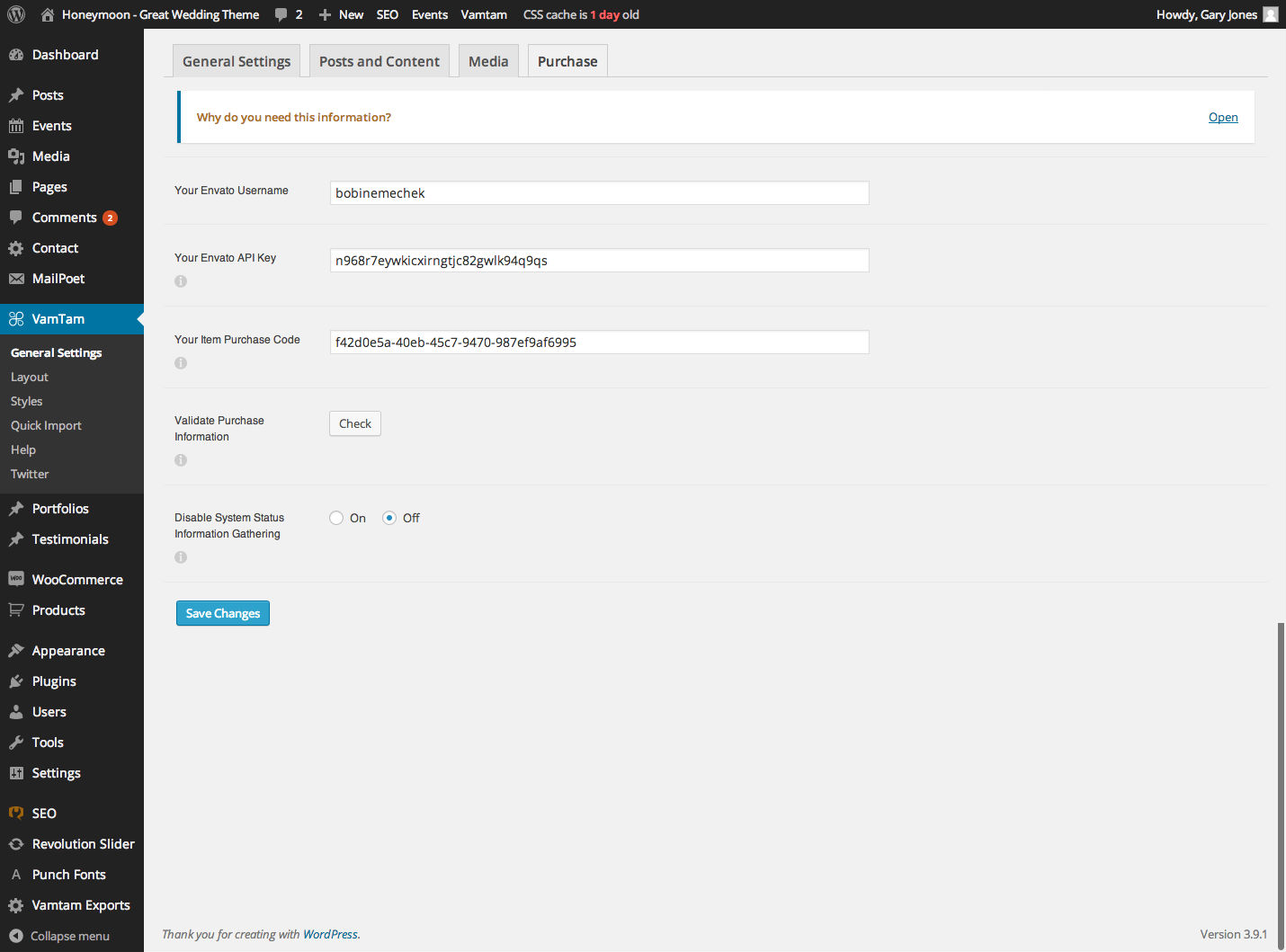This screenshot has height=952, width=1286.
Task: Click the Save Changes button
Action: [x=223, y=613]
